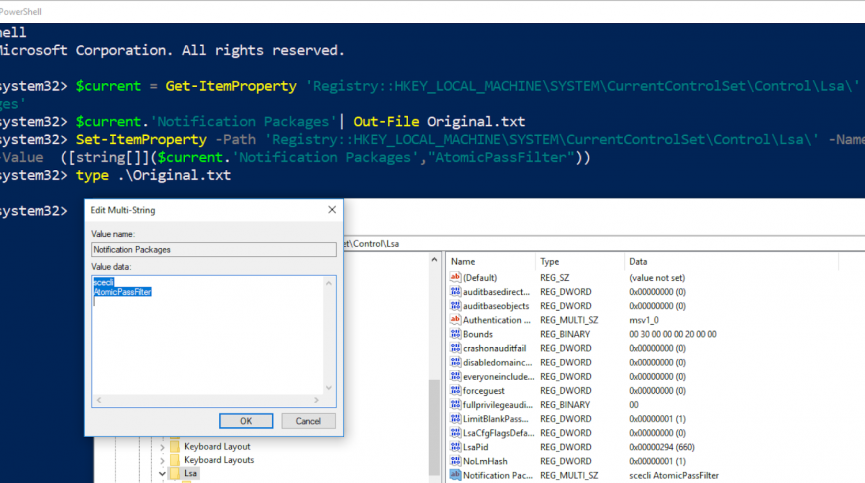865x483 pixels.
Task: Select the Authentication REG_MULTI_SZ value icon
Action: tap(455, 320)
